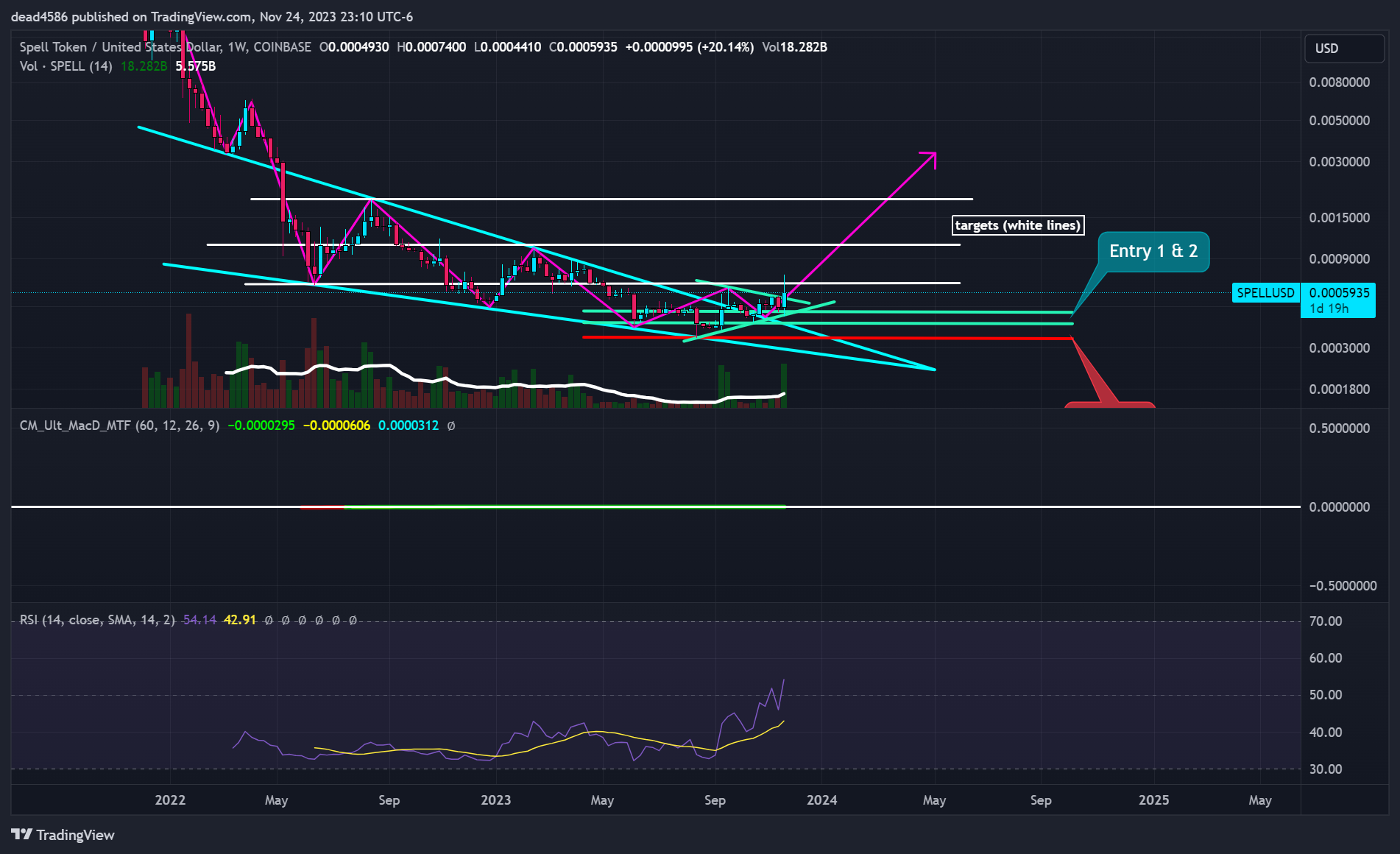This screenshot has height=854, width=1400.
Task: Click the published by dead4586 header text
Action: tap(212, 16)
